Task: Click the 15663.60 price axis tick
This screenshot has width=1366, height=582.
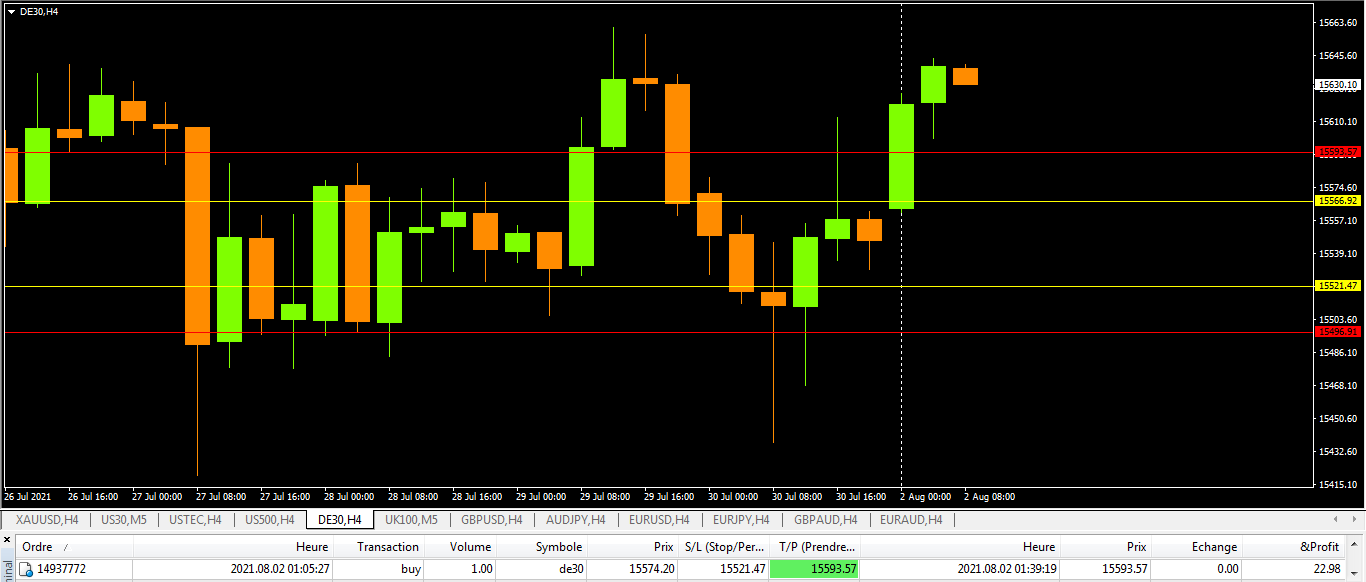Action: (1338, 22)
